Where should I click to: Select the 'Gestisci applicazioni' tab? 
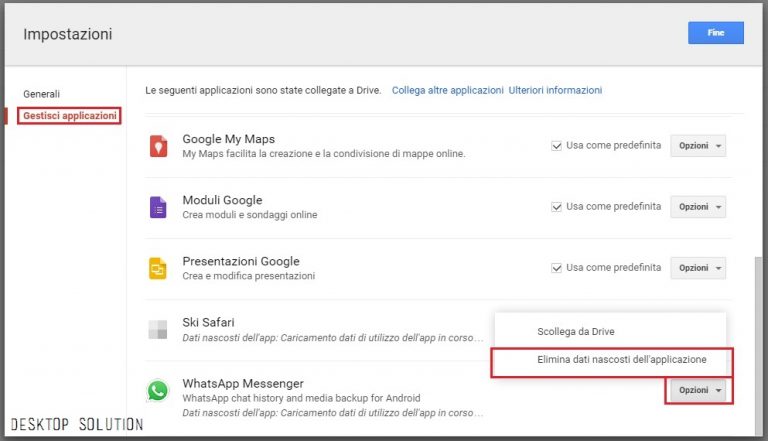pyautogui.click(x=69, y=116)
